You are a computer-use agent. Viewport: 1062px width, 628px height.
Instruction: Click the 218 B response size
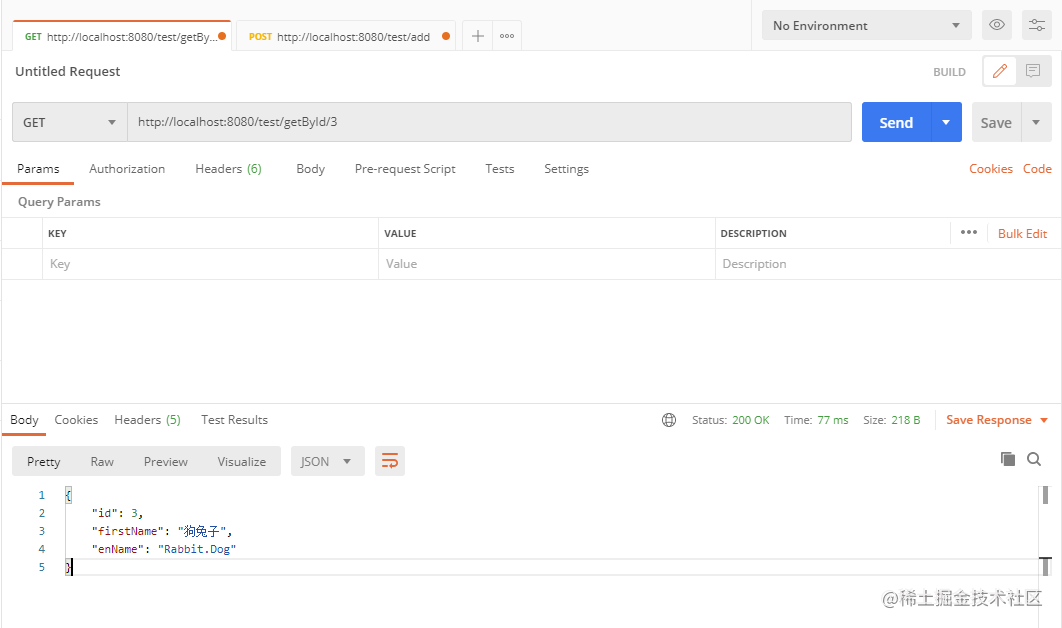click(x=906, y=420)
